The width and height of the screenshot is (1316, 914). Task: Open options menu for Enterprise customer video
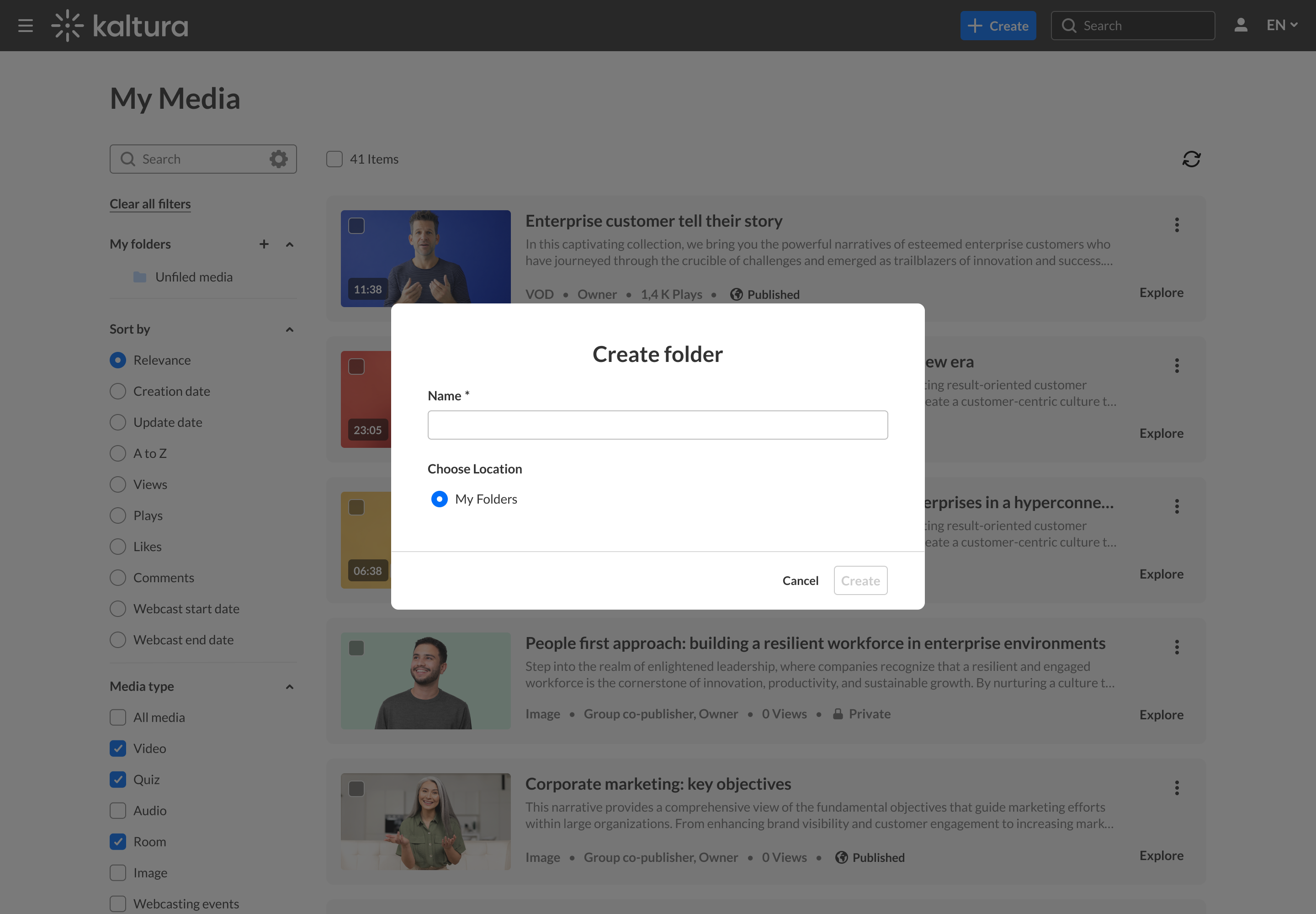pos(1177,224)
